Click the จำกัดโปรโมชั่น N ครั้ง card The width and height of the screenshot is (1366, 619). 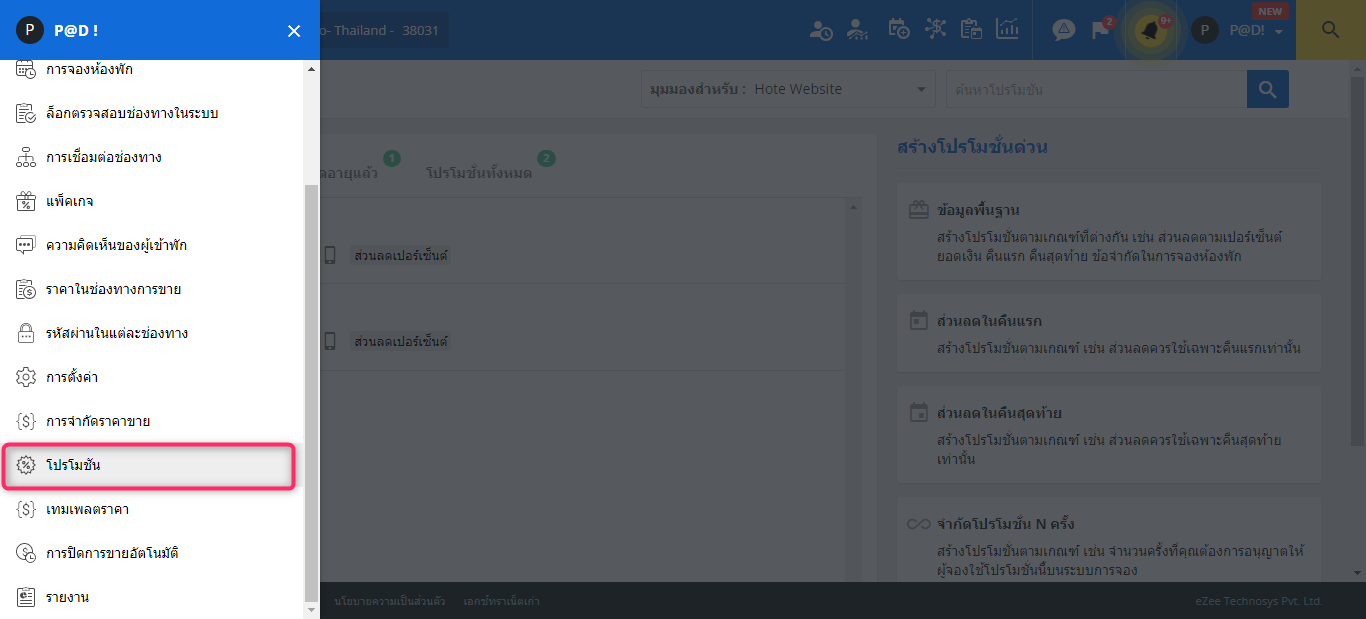click(x=1109, y=538)
